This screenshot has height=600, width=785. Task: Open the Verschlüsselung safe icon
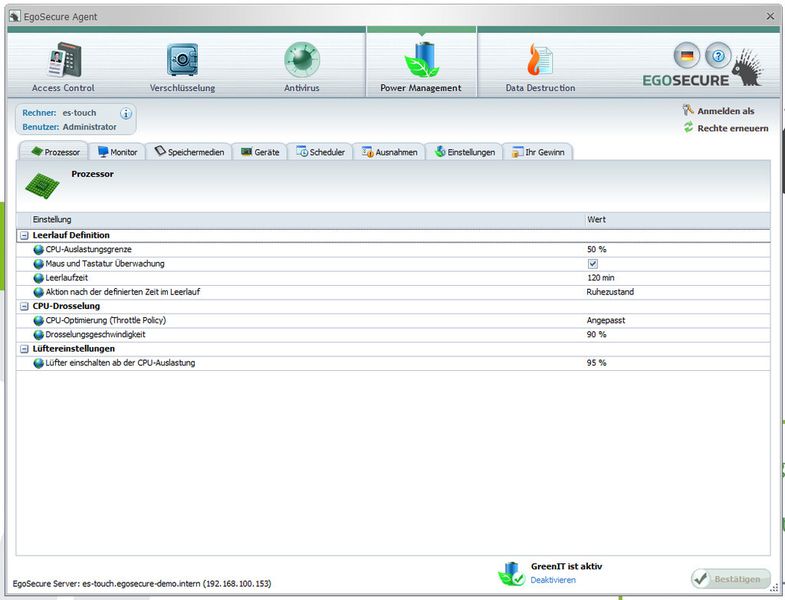tap(182, 60)
